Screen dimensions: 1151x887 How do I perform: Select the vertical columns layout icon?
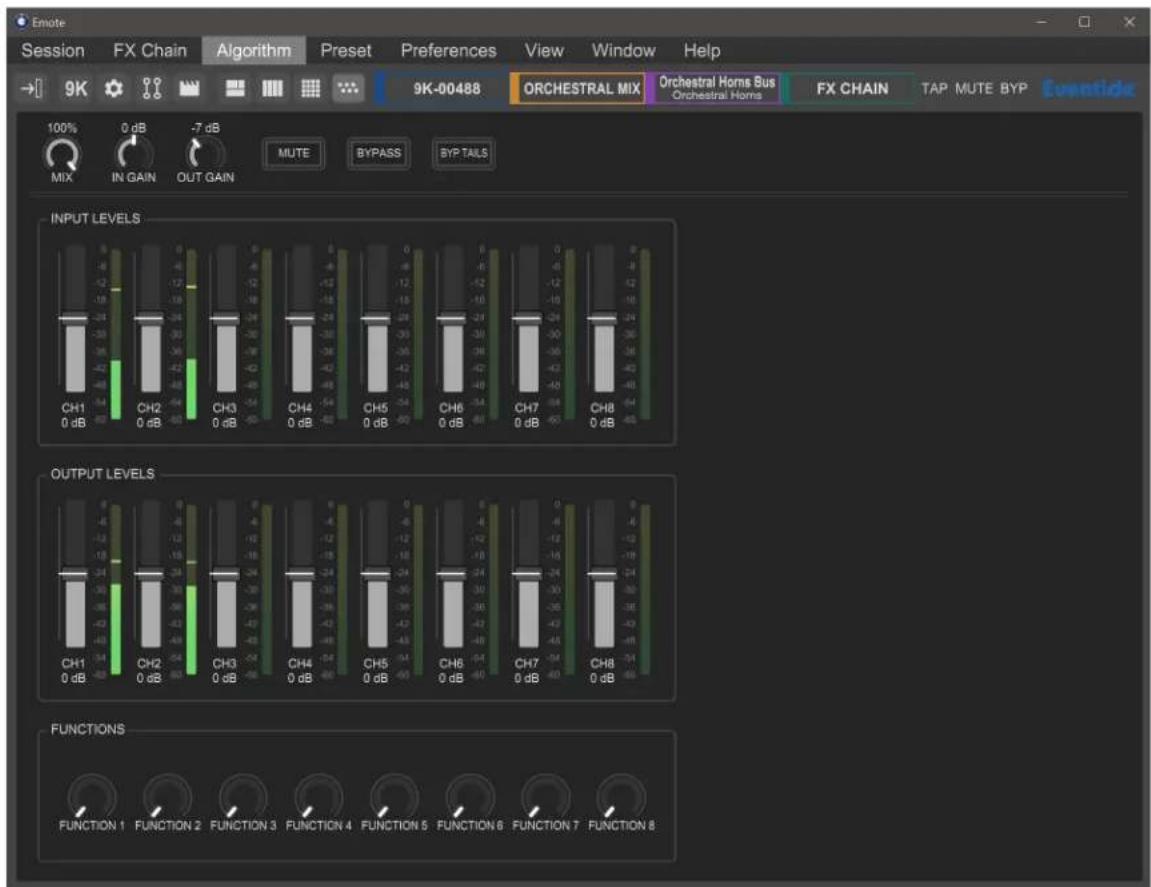272,89
